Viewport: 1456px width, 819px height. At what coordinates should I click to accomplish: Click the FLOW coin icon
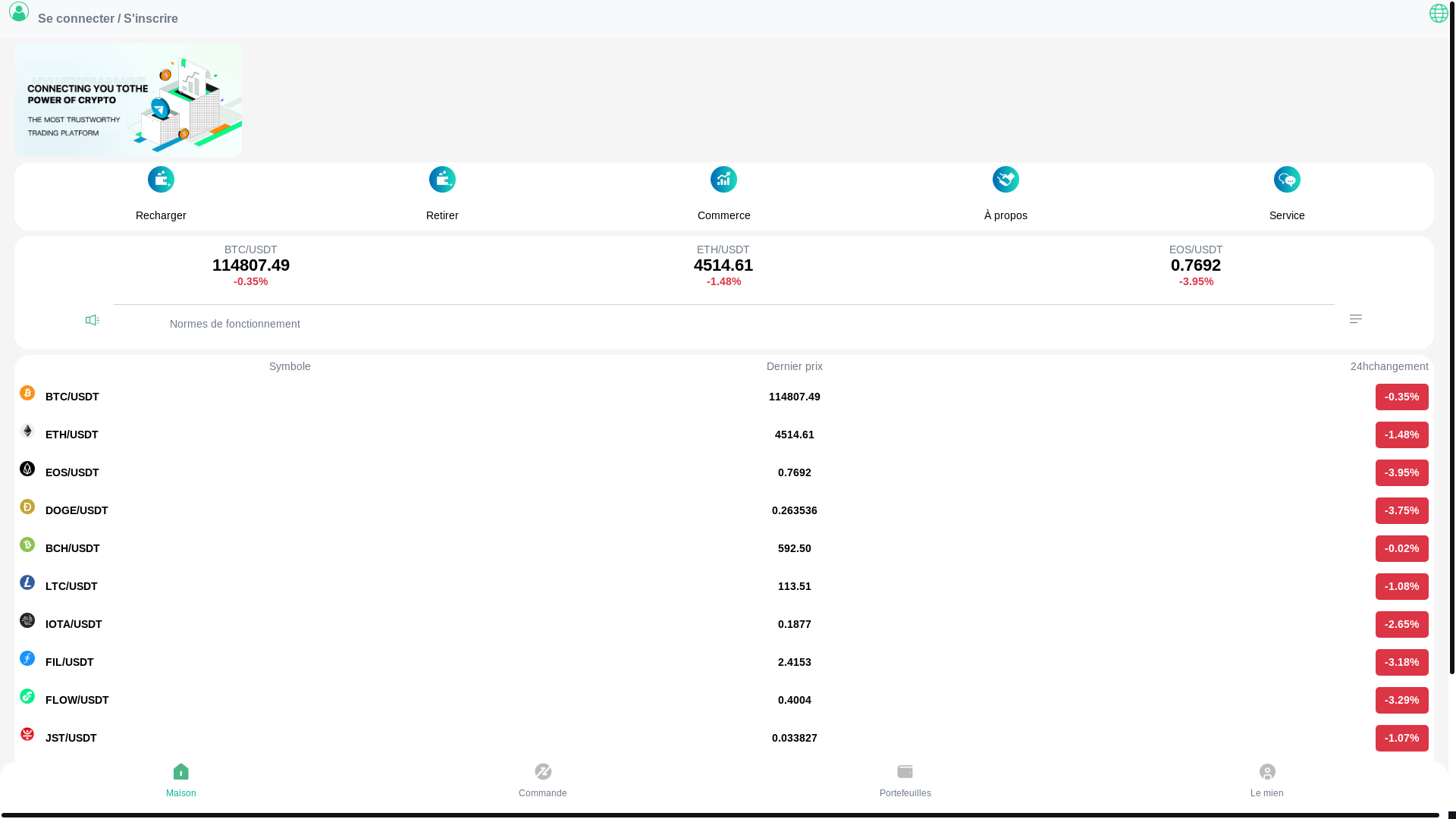[27, 696]
